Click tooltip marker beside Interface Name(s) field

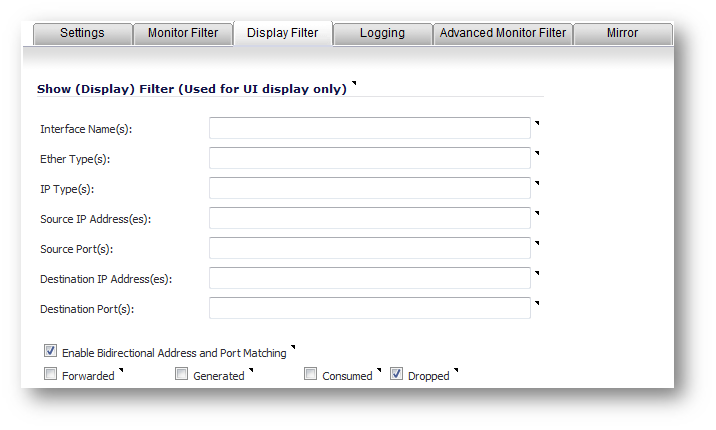click(x=537, y=122)
